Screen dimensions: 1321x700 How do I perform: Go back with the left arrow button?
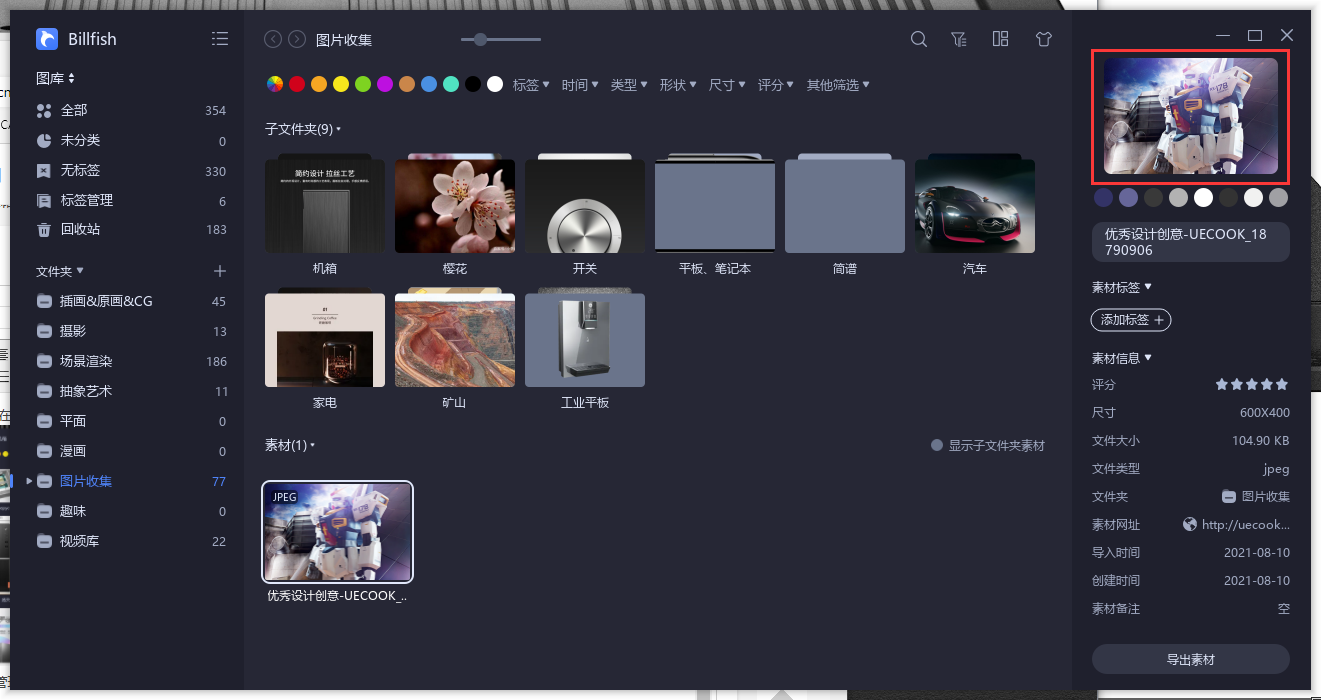[x=272, y=39]
